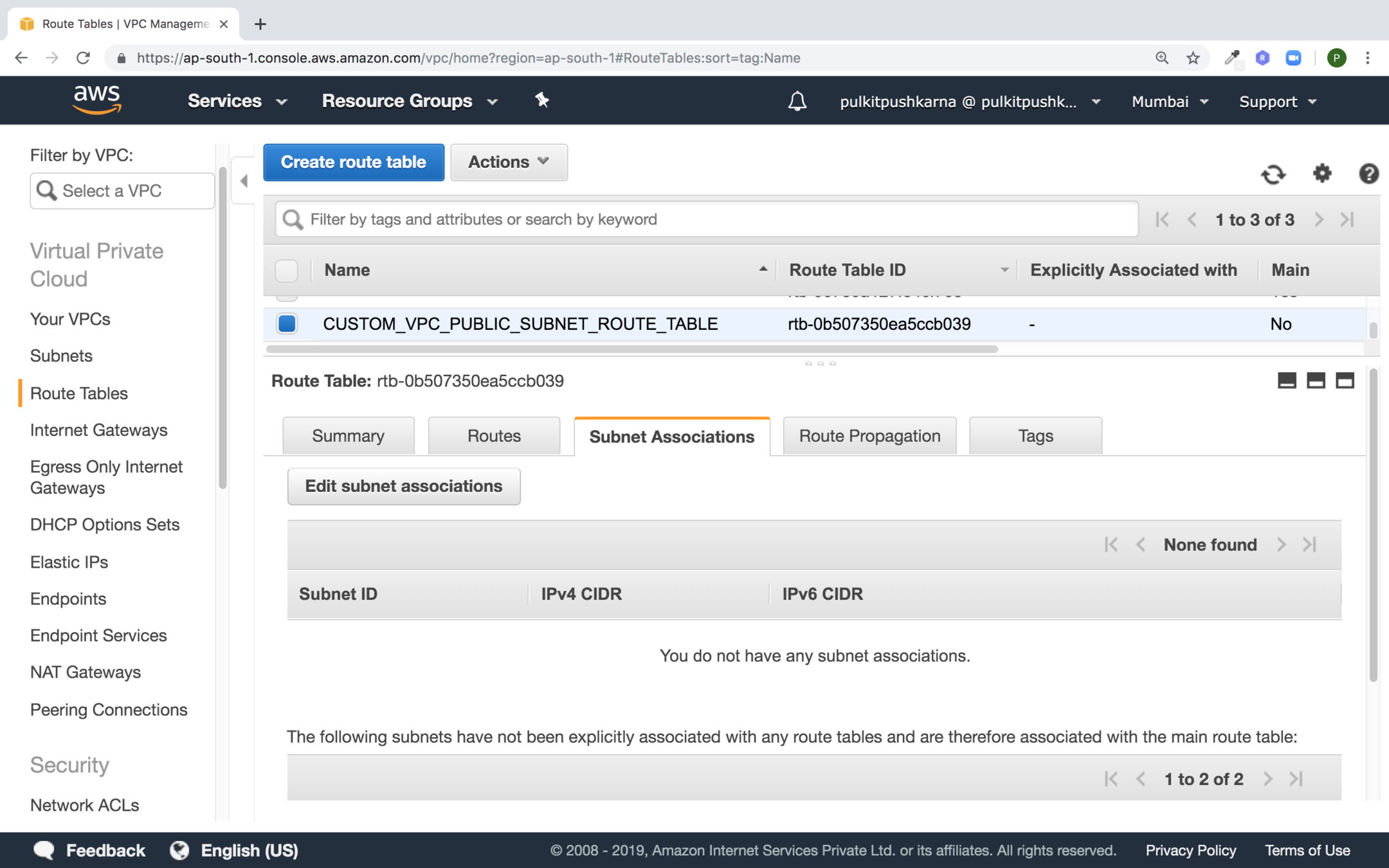Click Create route table button

(x=353, y=162)
